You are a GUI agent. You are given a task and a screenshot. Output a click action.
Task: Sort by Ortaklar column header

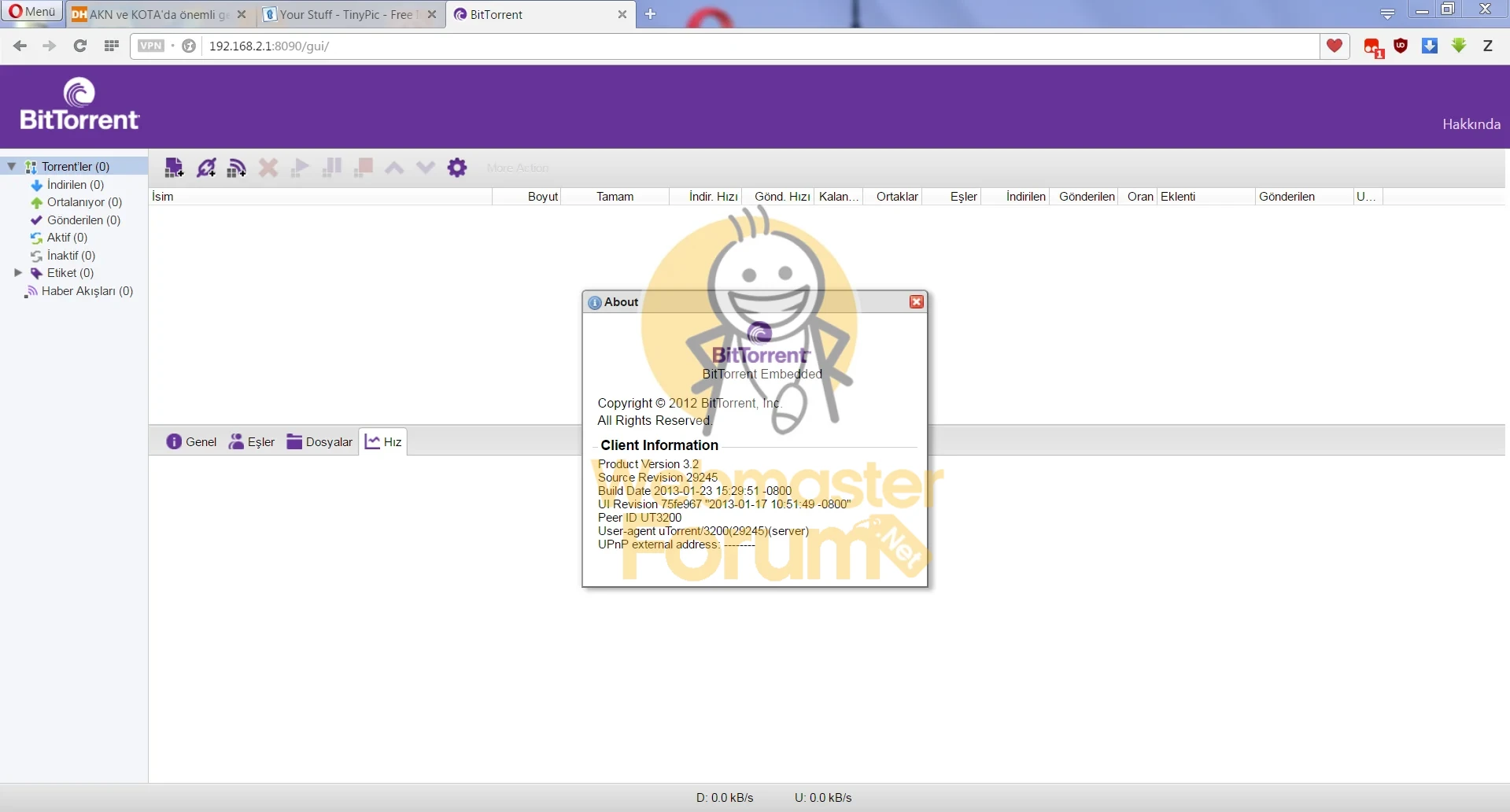pyautogui.click(x=893, y=197)
